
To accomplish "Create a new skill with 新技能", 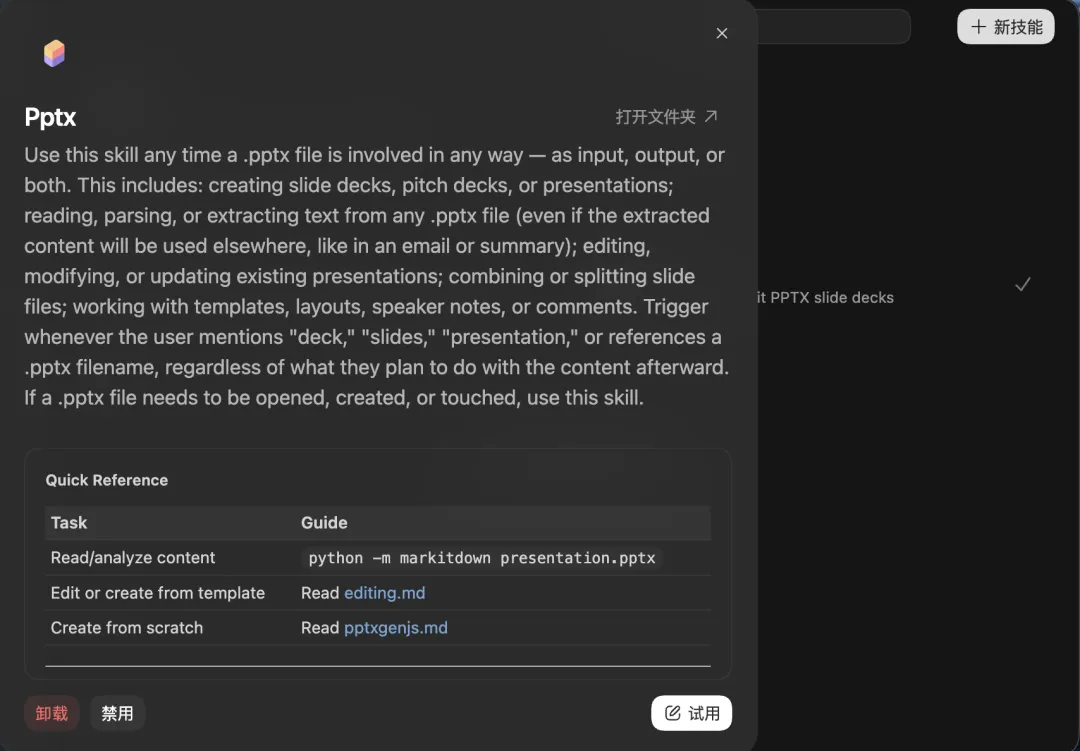I will click(x=1006, y=27).
